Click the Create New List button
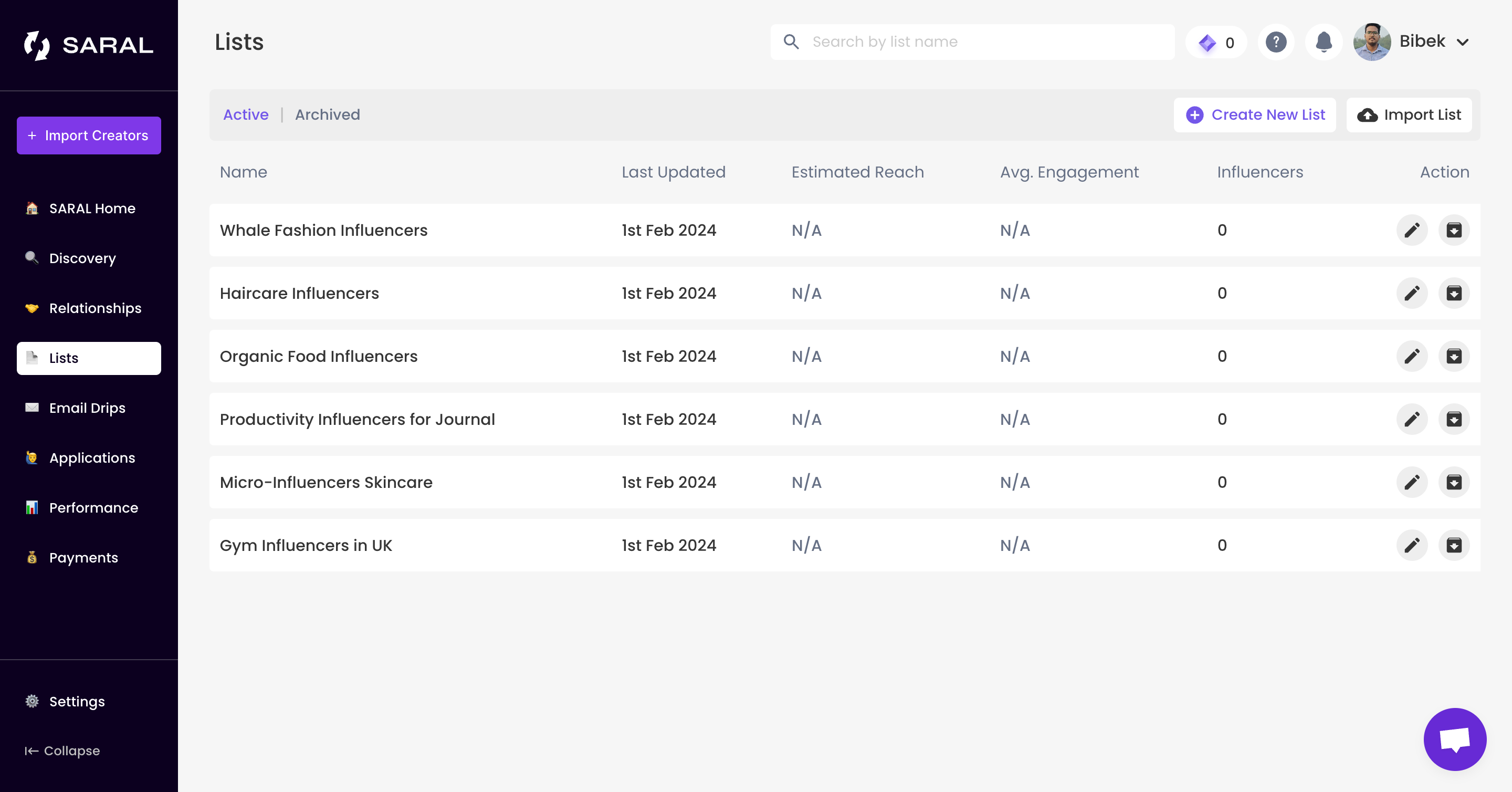This screenshot has height=792, width=1512. click(1255, 114)
